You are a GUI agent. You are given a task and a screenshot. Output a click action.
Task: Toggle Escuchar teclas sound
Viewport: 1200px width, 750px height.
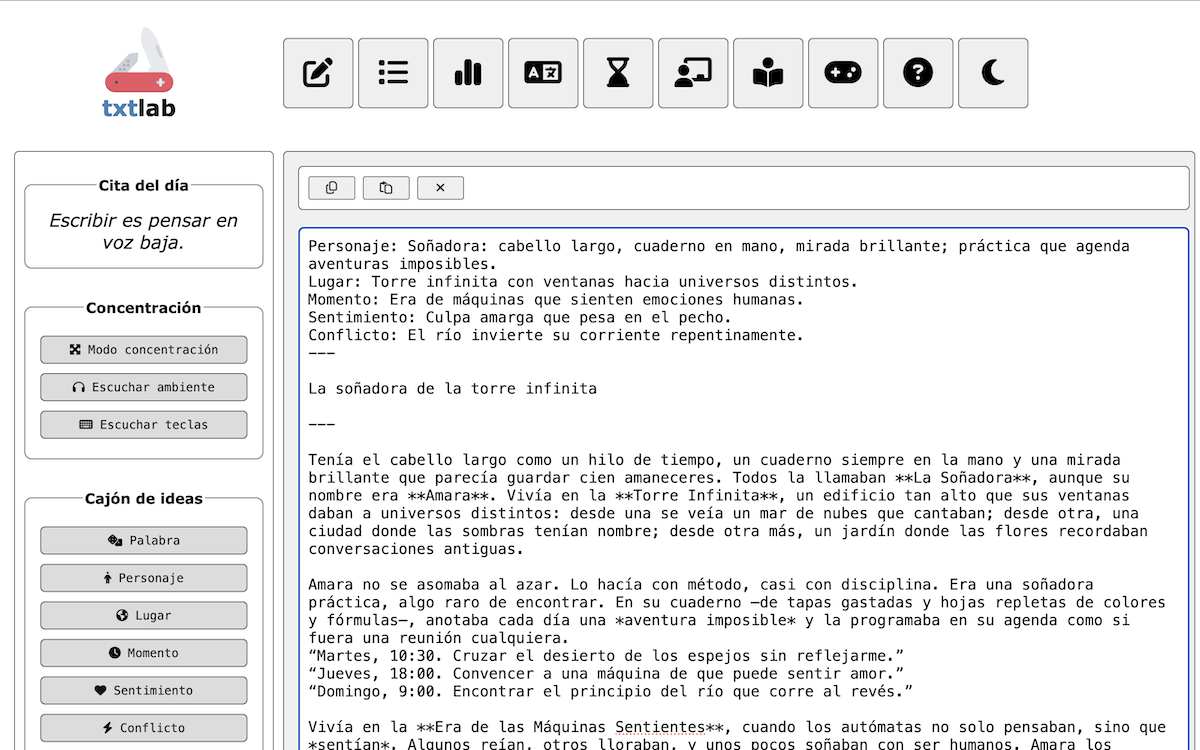tap(144, 424)
